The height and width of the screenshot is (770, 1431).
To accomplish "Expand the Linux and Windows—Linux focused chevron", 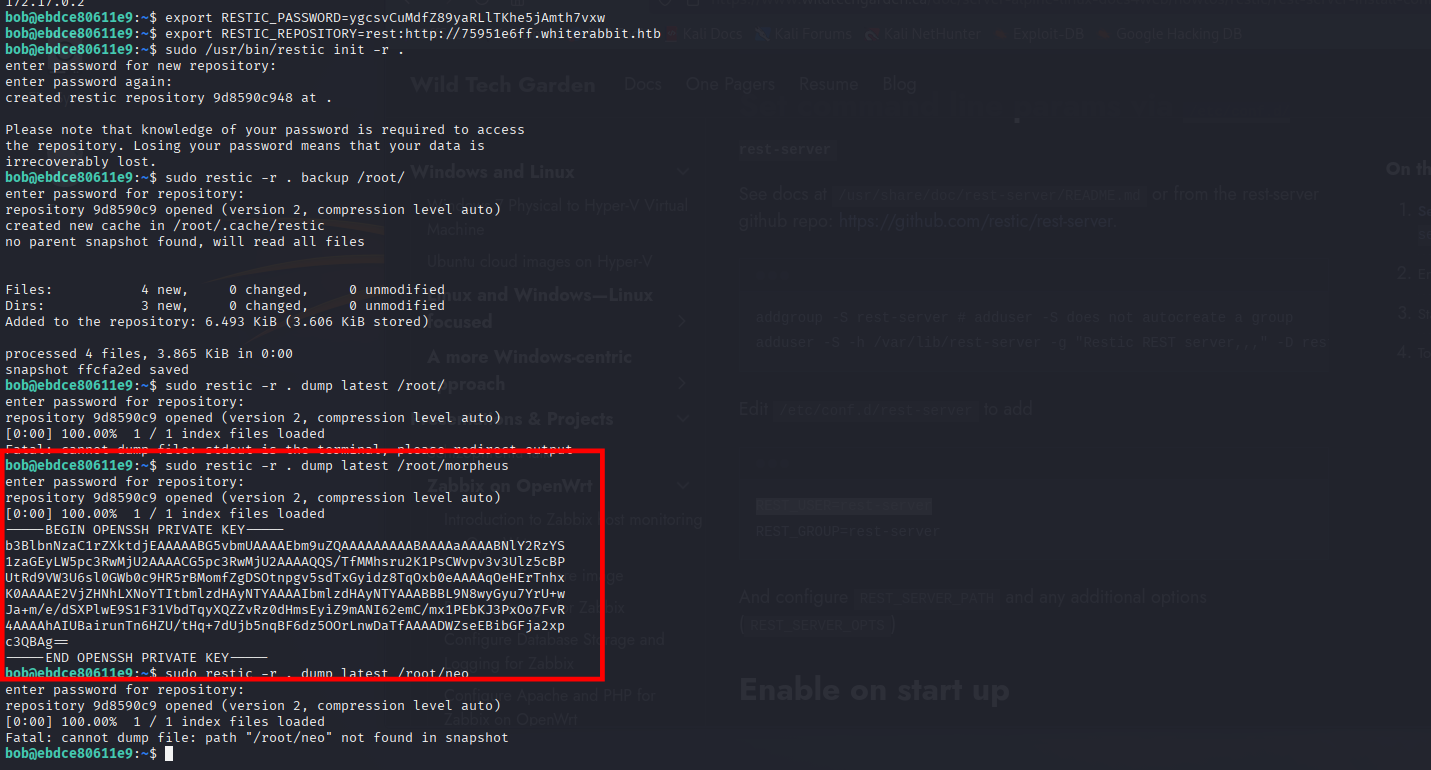I will coord(683,321).
